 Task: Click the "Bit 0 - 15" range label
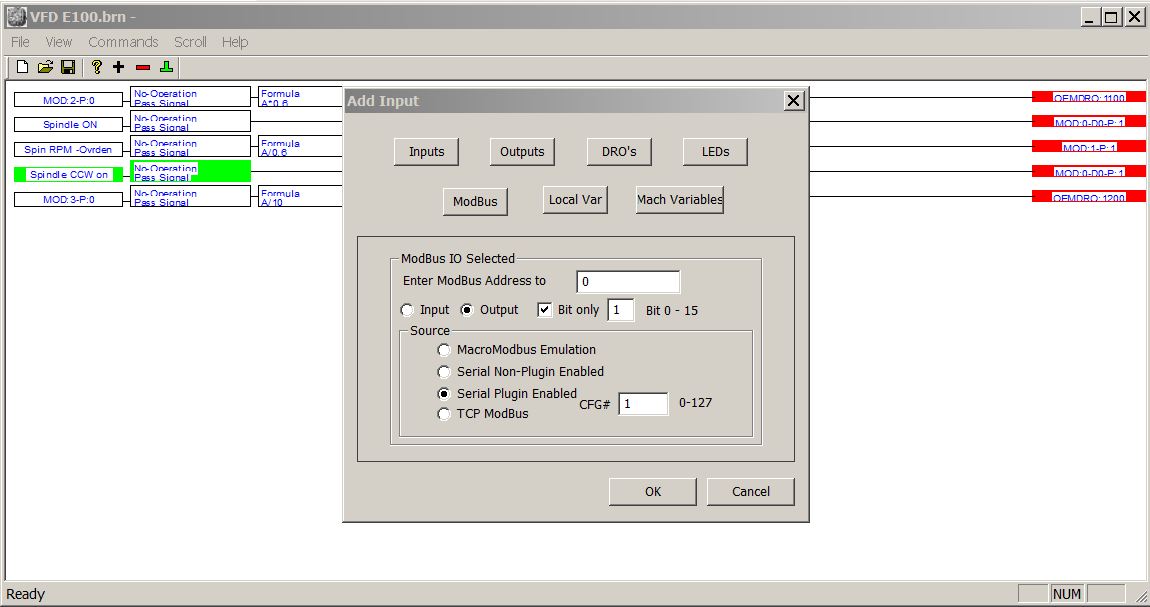[x=672, y=311]
